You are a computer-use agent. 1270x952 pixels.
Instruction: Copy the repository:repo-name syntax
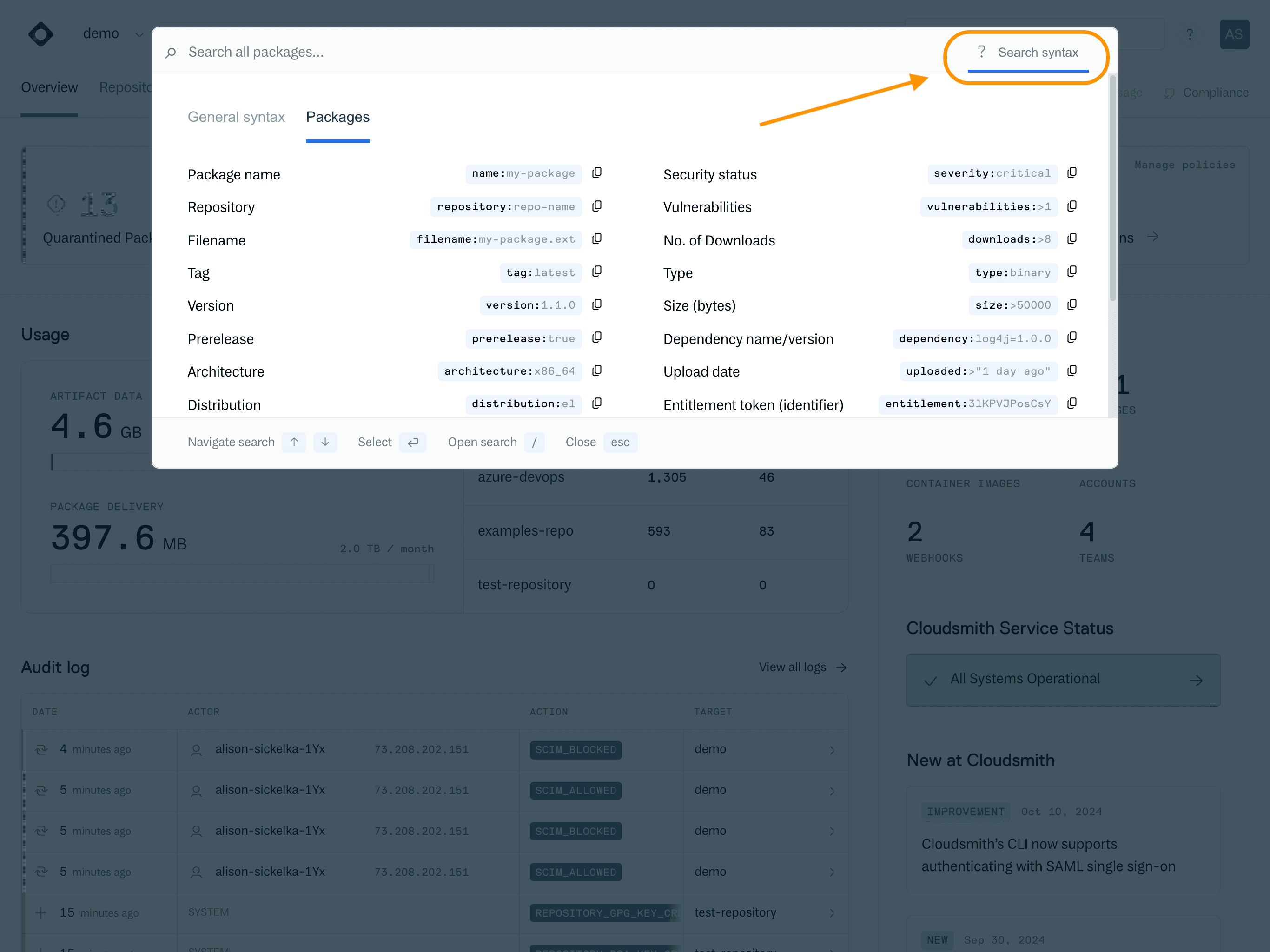tap(596, 206)
